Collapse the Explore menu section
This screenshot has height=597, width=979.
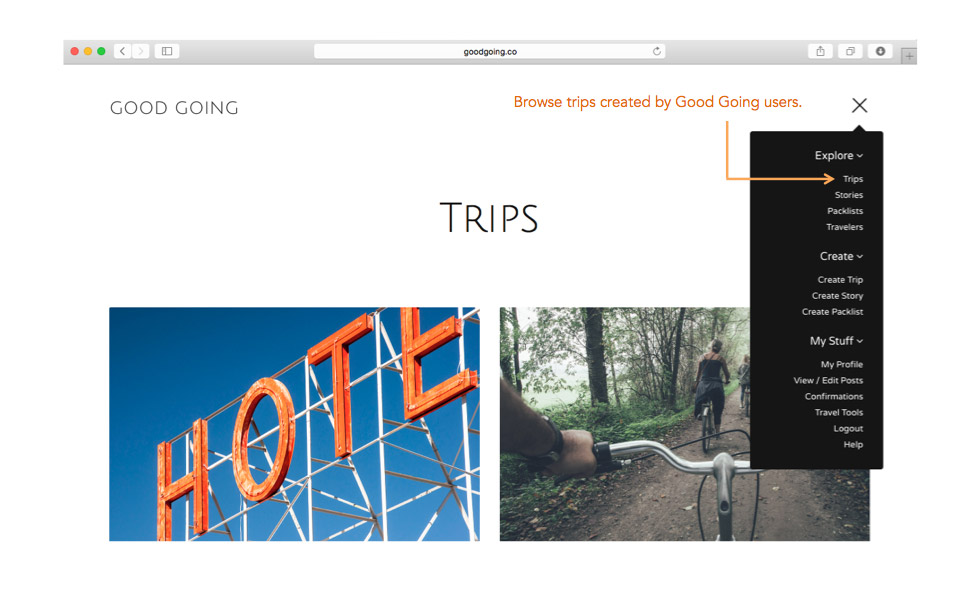(839, 155)
